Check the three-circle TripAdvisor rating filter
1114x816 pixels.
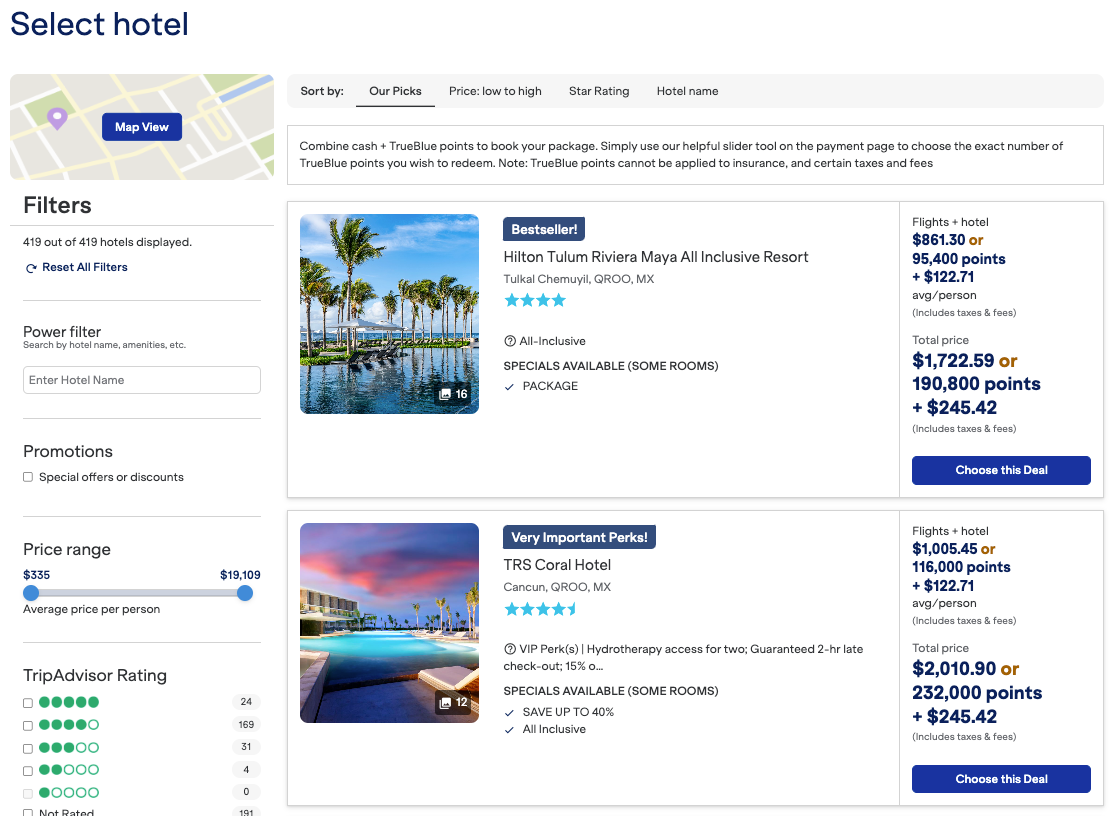28,749
